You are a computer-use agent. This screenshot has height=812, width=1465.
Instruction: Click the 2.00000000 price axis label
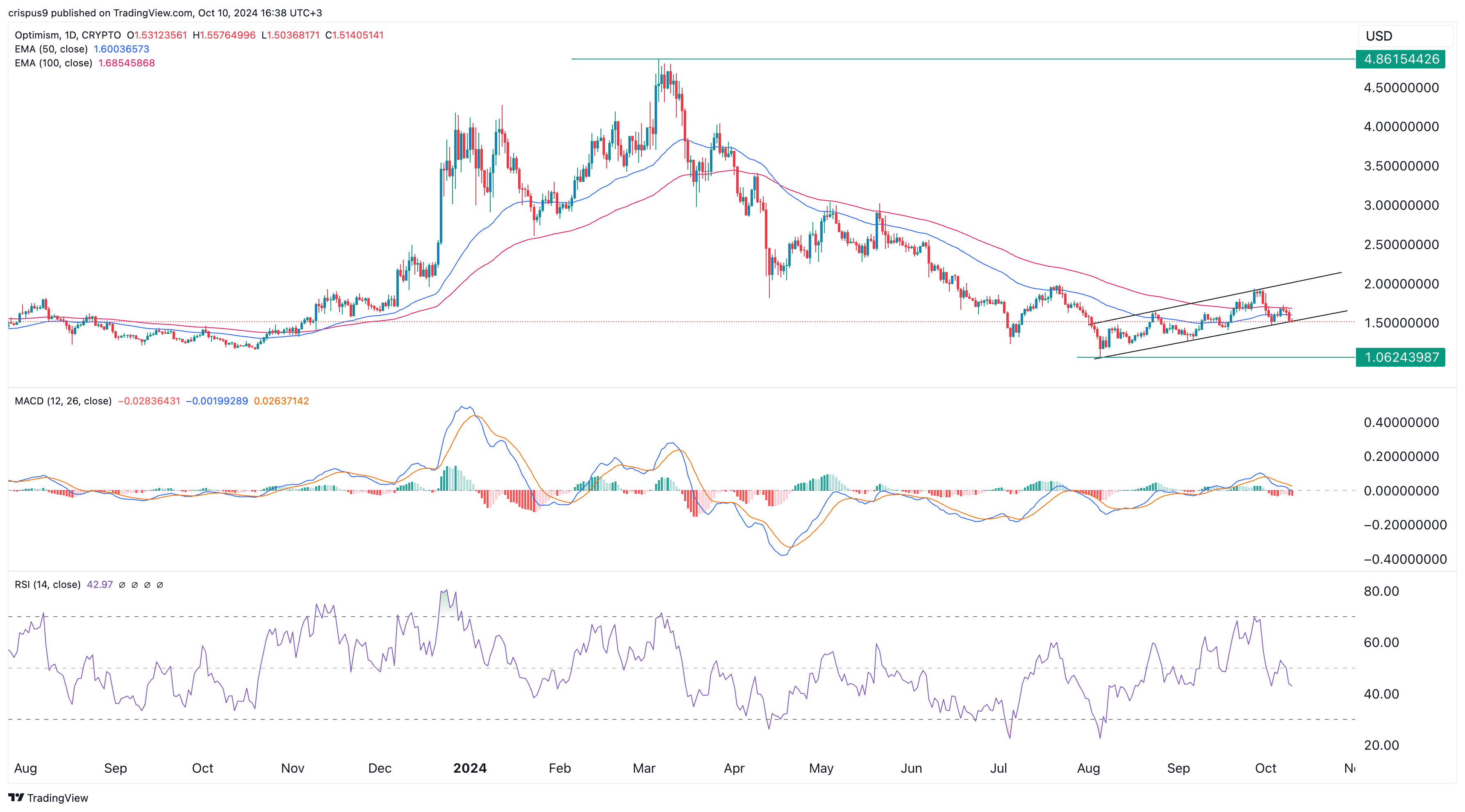pos(1401,284)
